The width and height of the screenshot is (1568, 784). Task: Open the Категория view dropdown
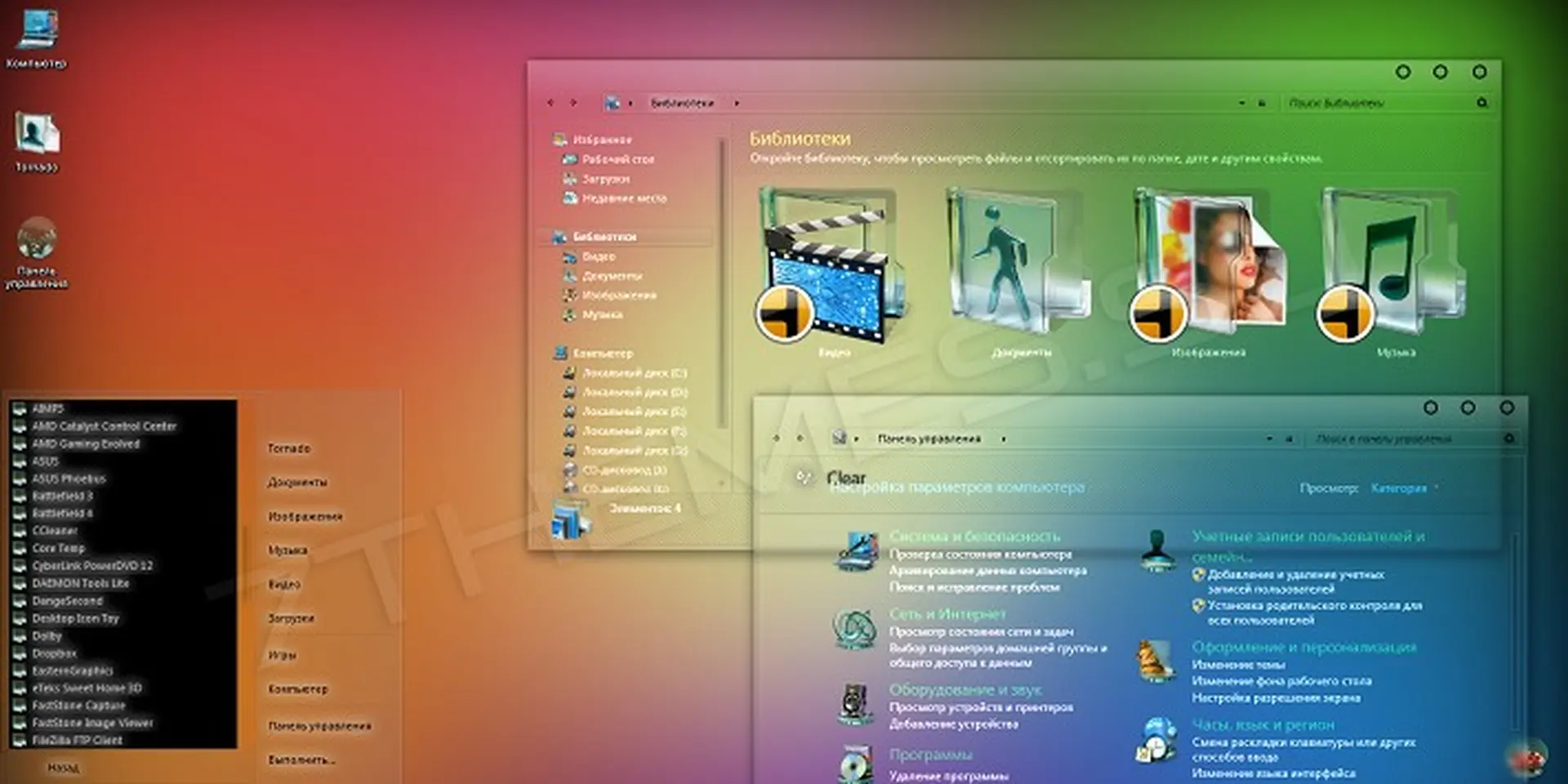click(x=1405, y=488)
